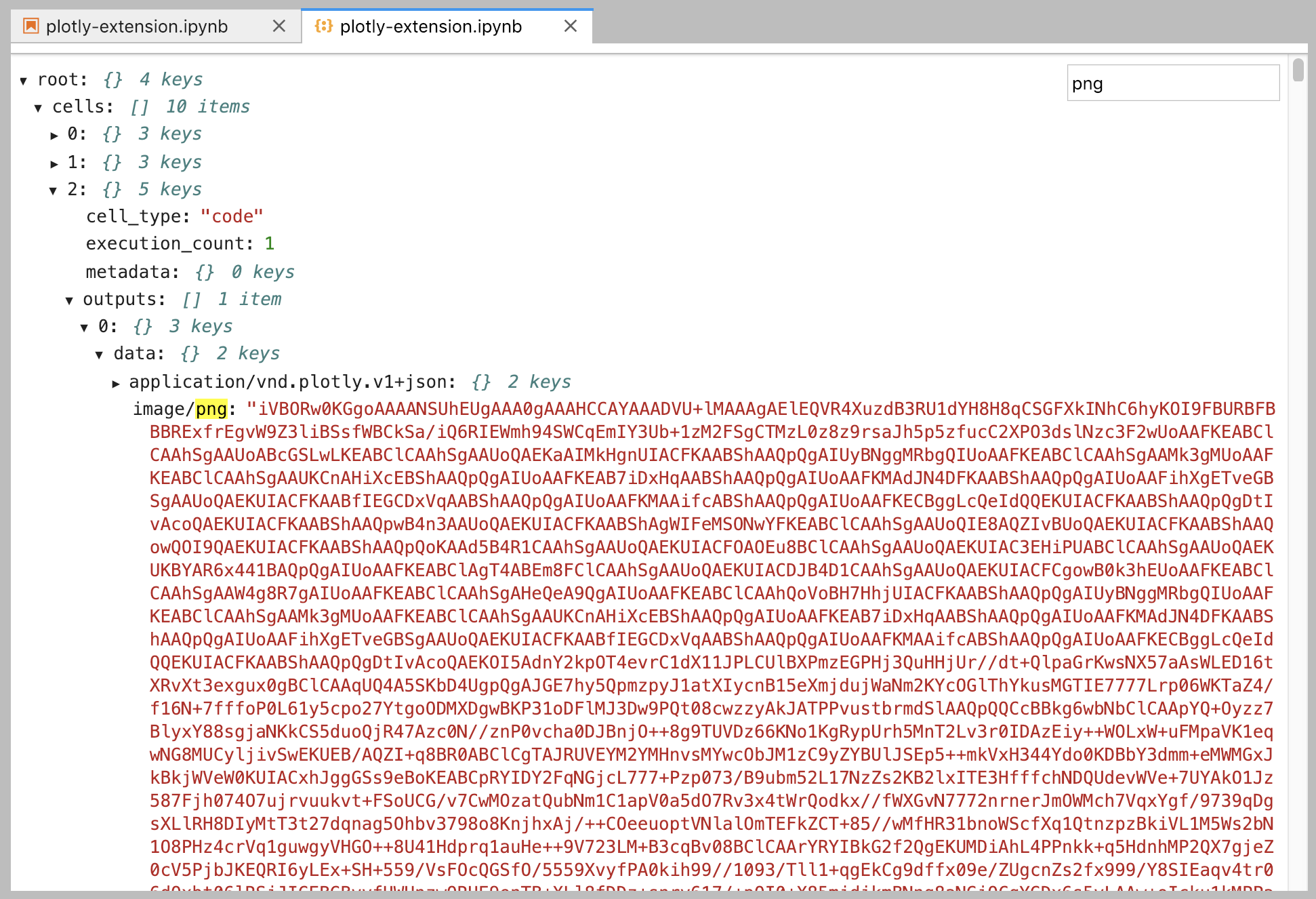Click the '5 keys' label of cell 2

(170, 189)
